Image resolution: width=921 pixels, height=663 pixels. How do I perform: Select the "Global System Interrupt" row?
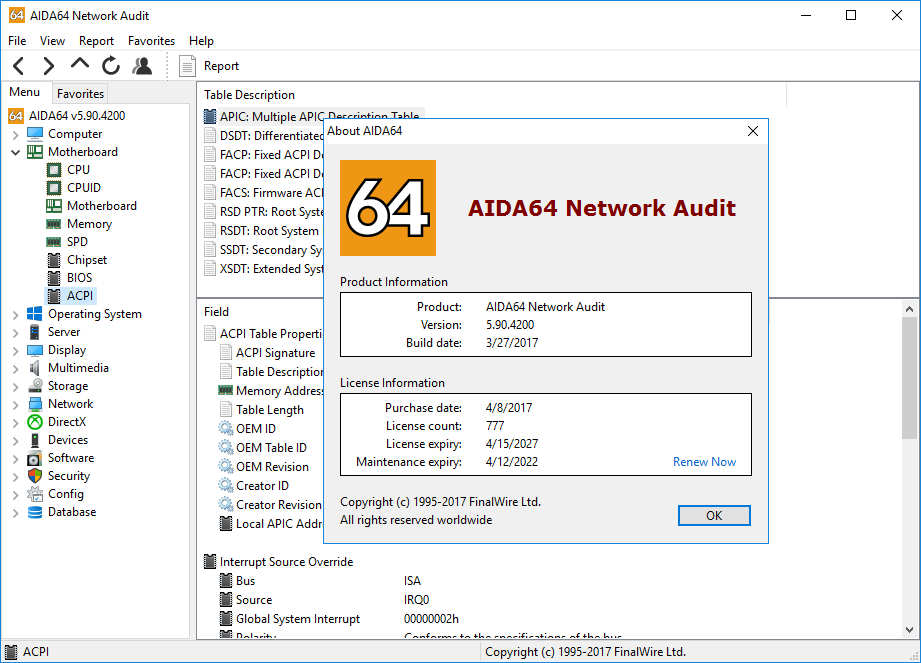click(x=298, y=619)
